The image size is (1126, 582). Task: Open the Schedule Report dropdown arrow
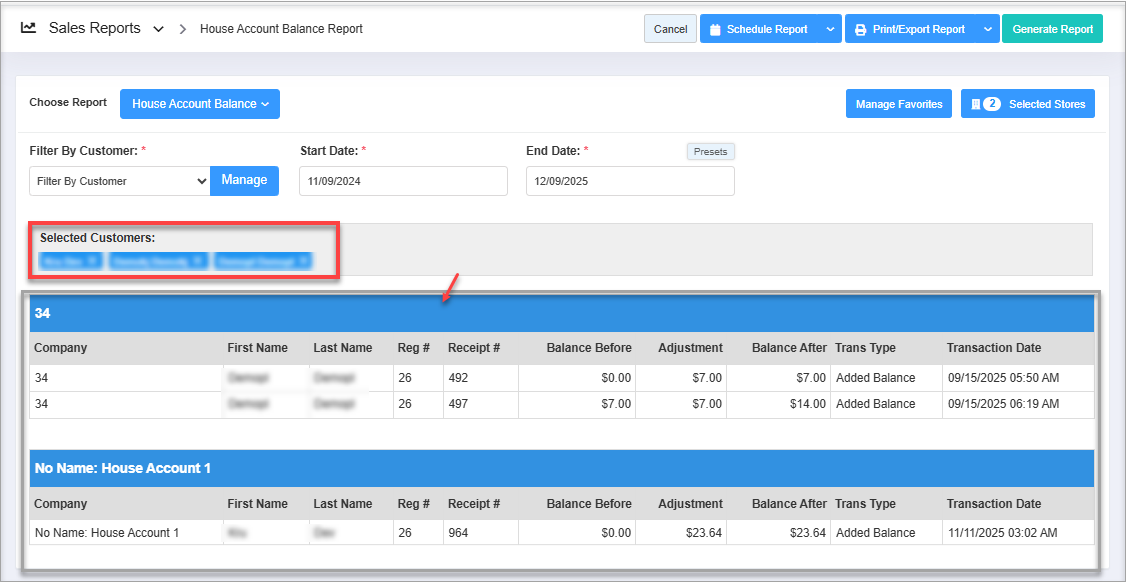[830, 30]
